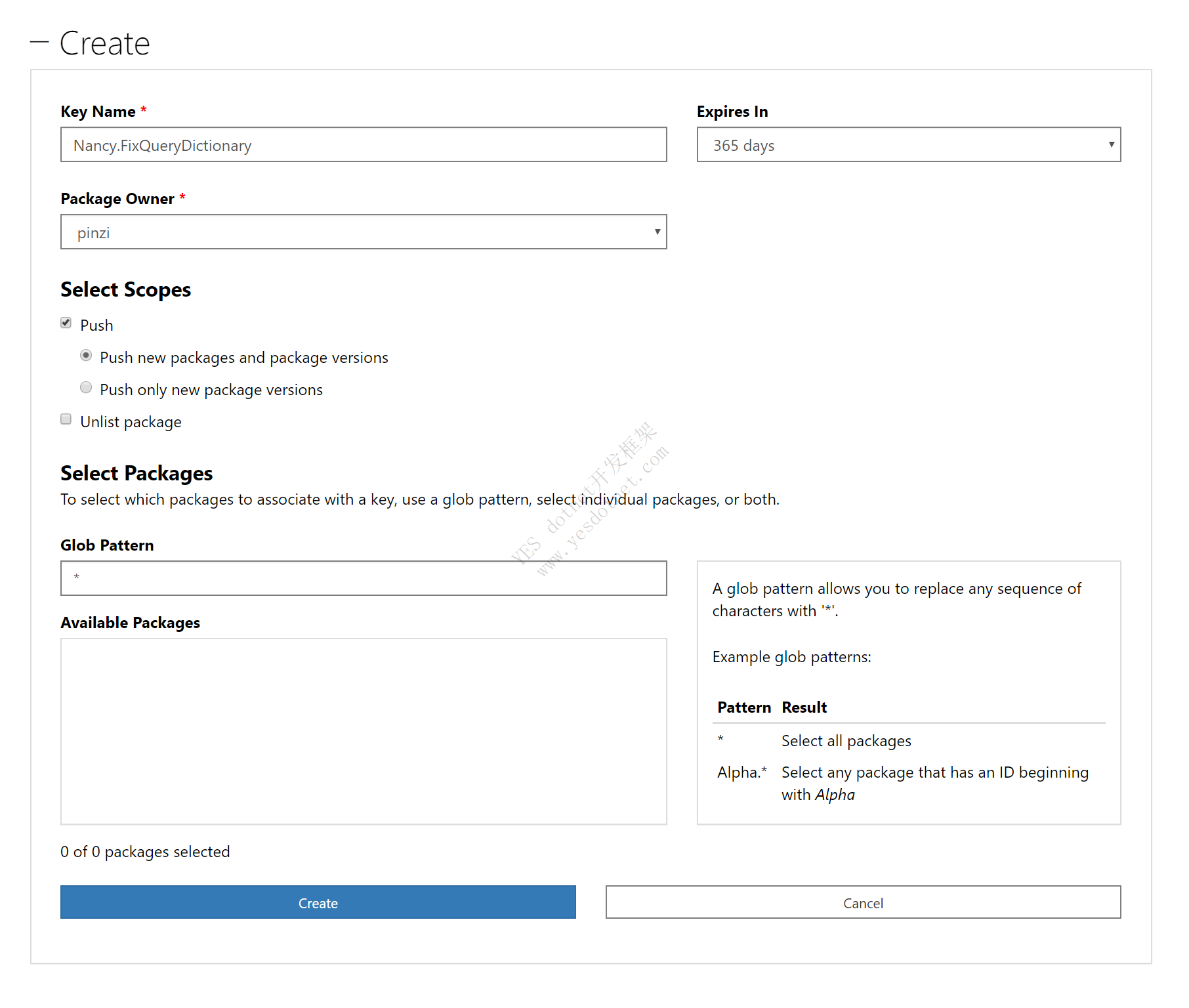Screen dimensions: 1189x1008
Task: Click the blue Create button
Action: 318,902
